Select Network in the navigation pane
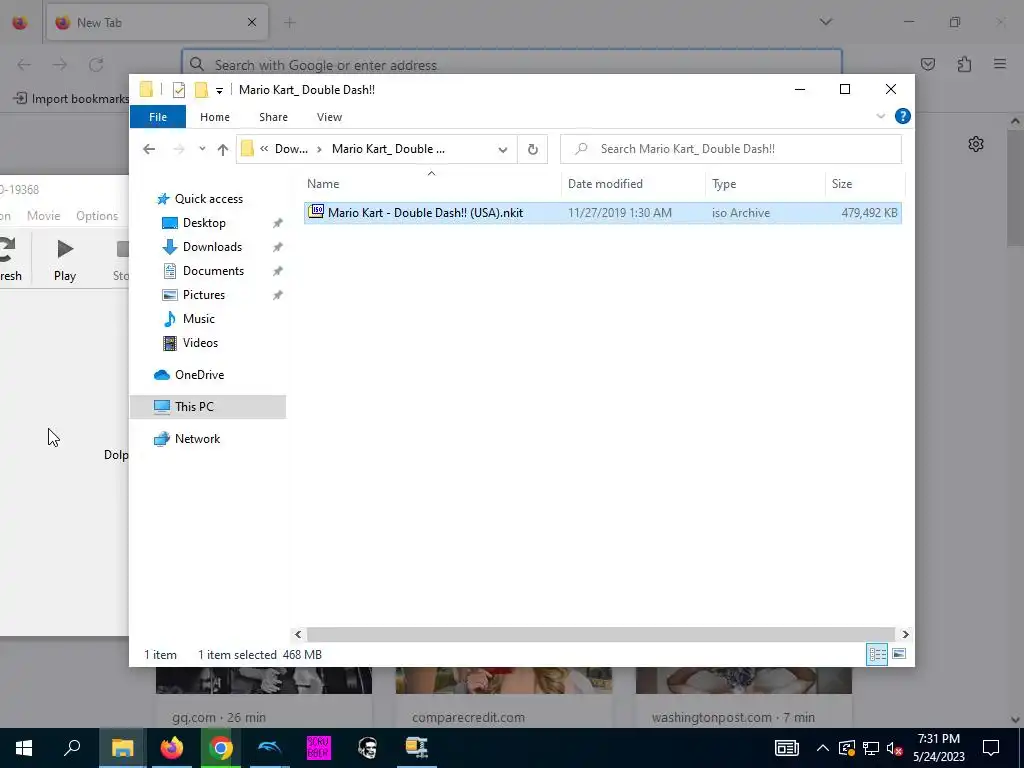The height and width of the screenshot is (768, 1024). [197, 439]
